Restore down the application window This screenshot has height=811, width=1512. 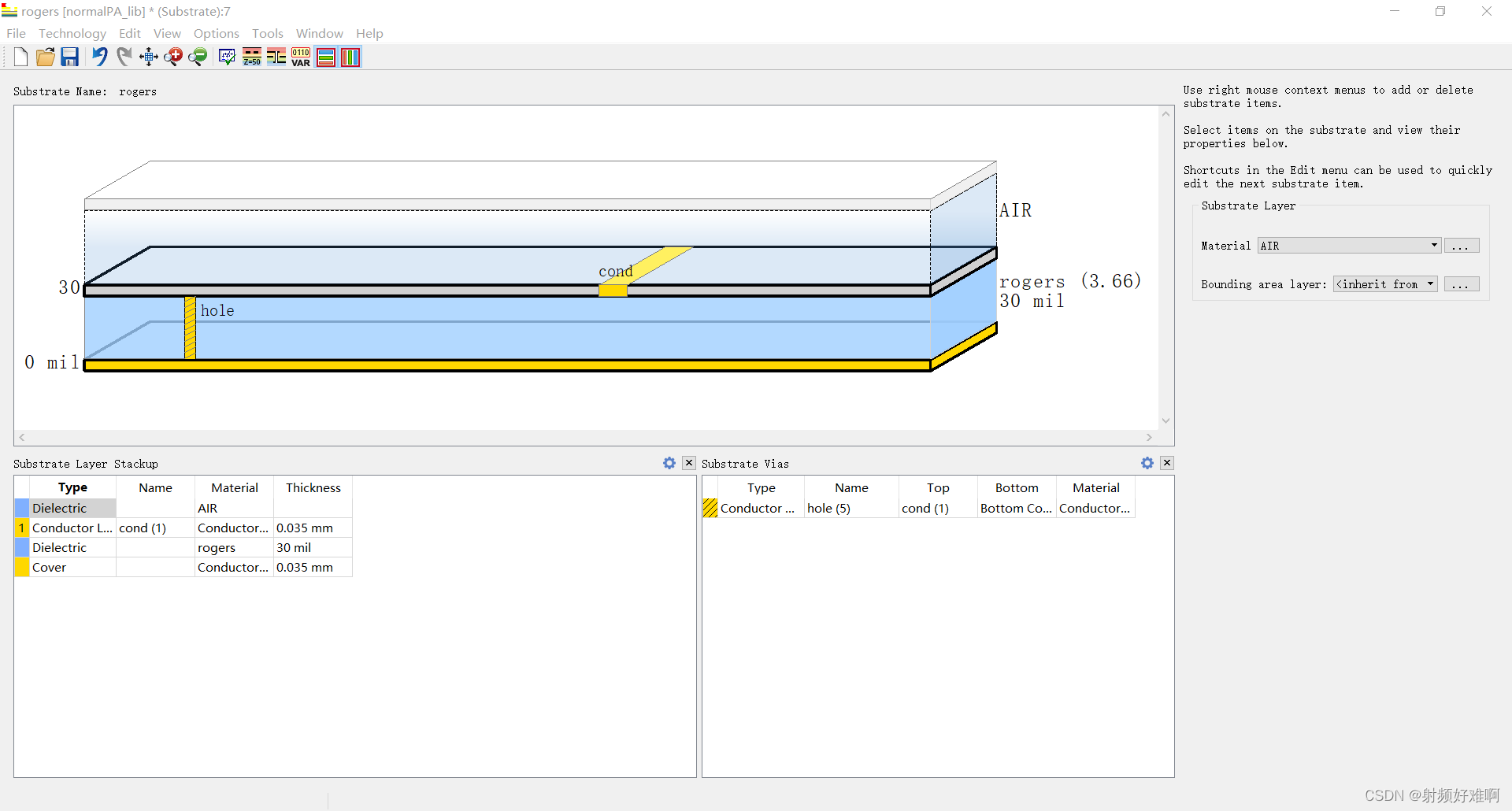coord(1440,11)
